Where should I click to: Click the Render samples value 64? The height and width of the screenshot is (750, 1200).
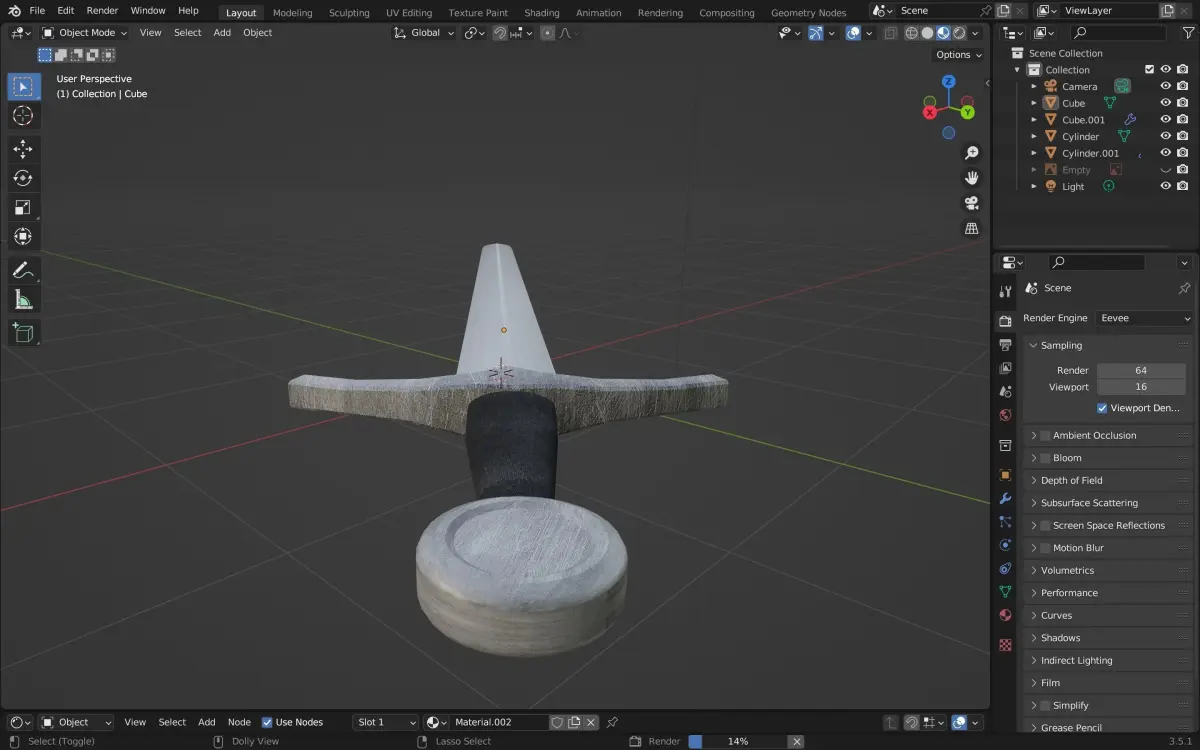1140,371
